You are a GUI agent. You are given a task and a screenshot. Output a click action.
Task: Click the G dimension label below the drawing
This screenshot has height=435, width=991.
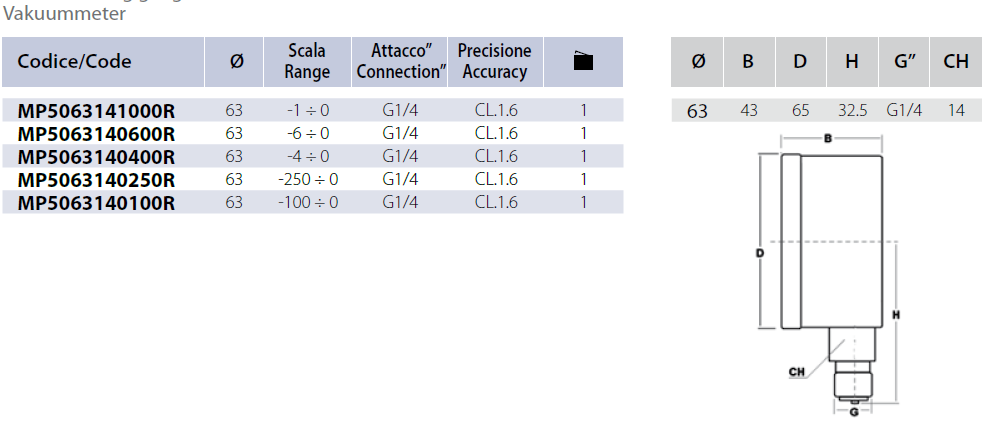point(853,411)
